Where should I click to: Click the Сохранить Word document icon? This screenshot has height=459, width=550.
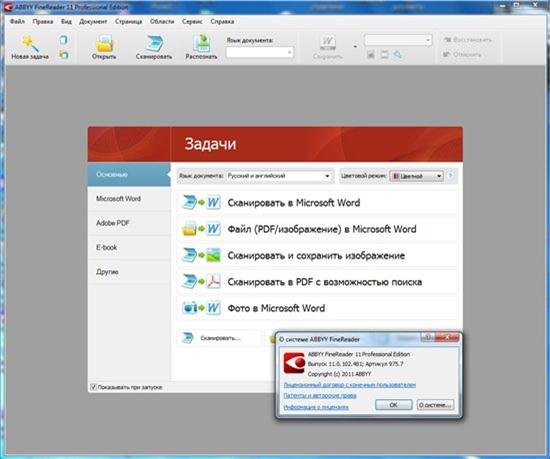(x=328, y=43)
